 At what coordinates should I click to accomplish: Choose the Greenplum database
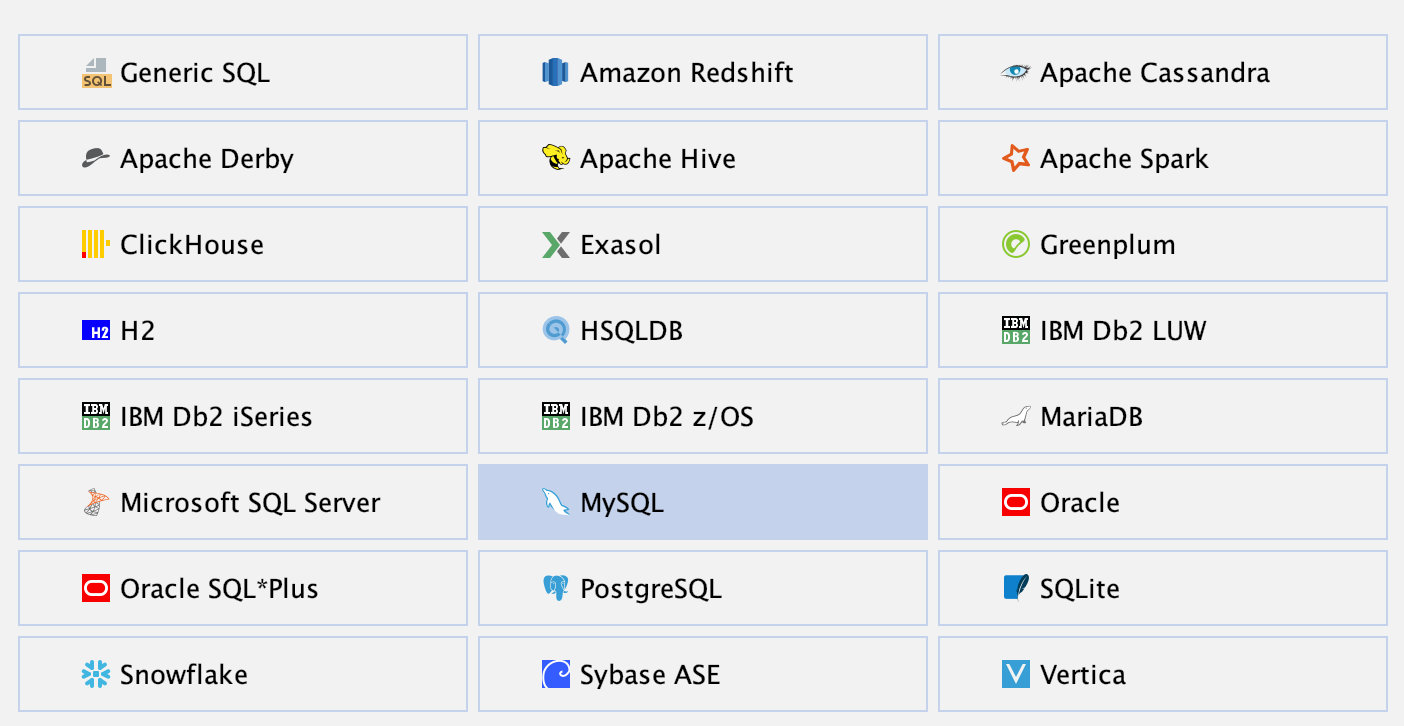point(1163,244)
